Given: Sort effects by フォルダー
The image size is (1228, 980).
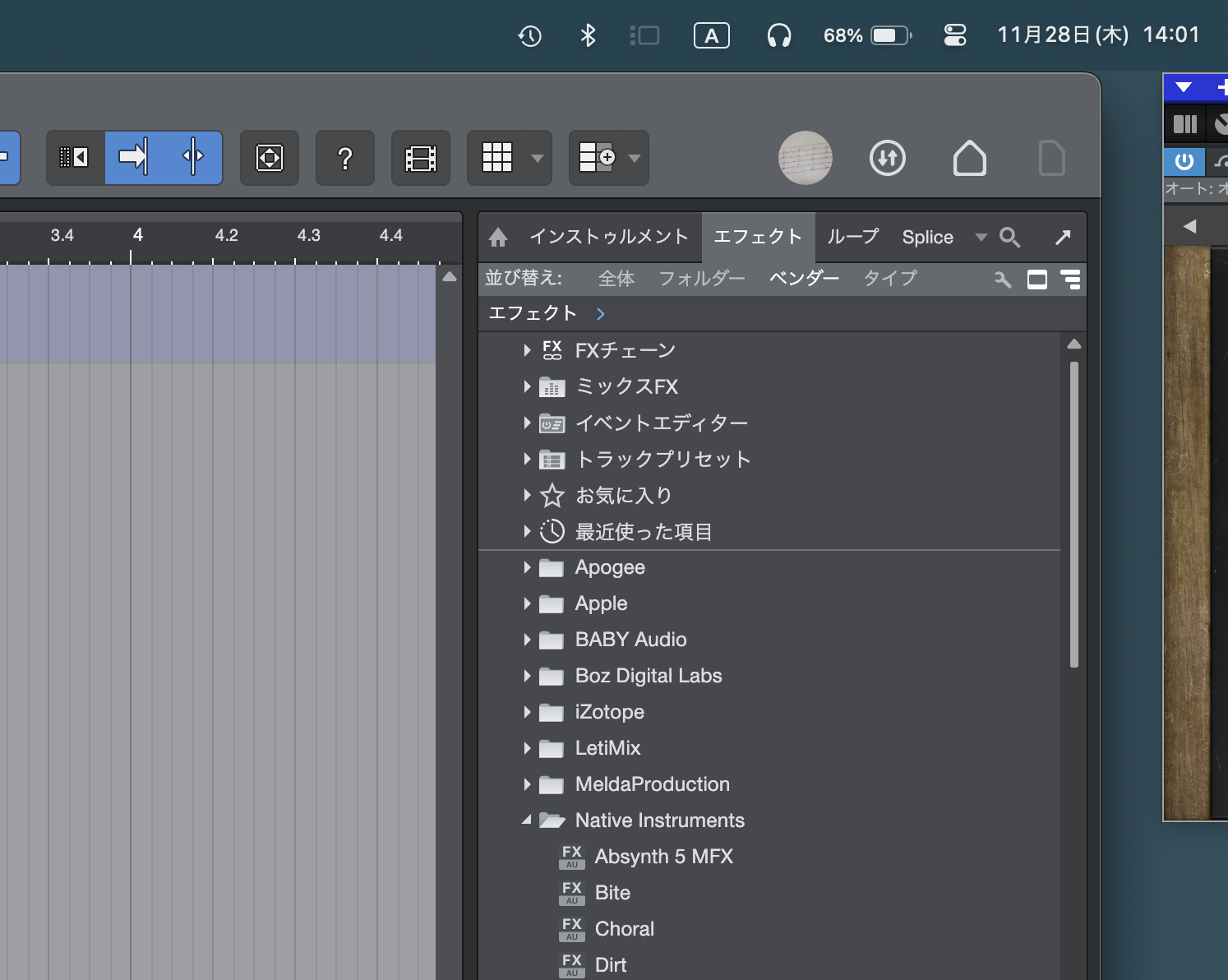Looking at the screenshot, I should tap(701, 279).
